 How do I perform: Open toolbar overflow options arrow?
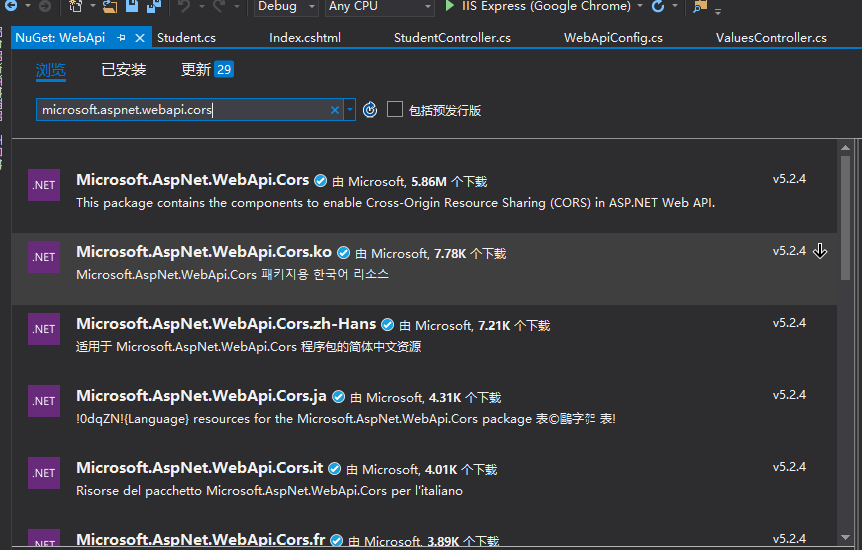click(x=718, y=11)
